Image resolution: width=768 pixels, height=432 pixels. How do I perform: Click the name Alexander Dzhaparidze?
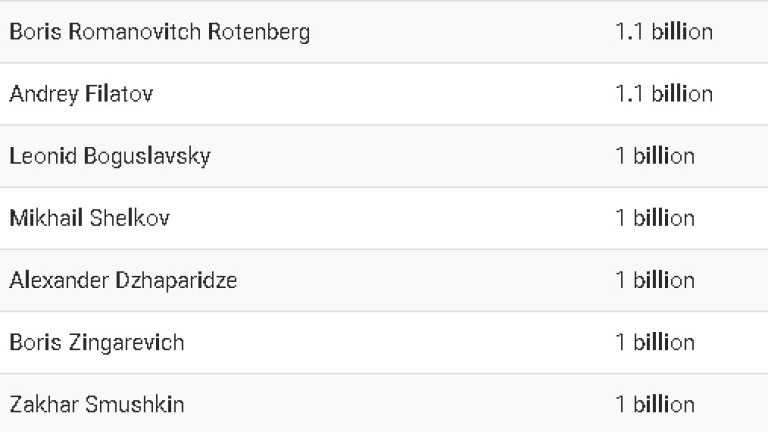click(123, 280)
